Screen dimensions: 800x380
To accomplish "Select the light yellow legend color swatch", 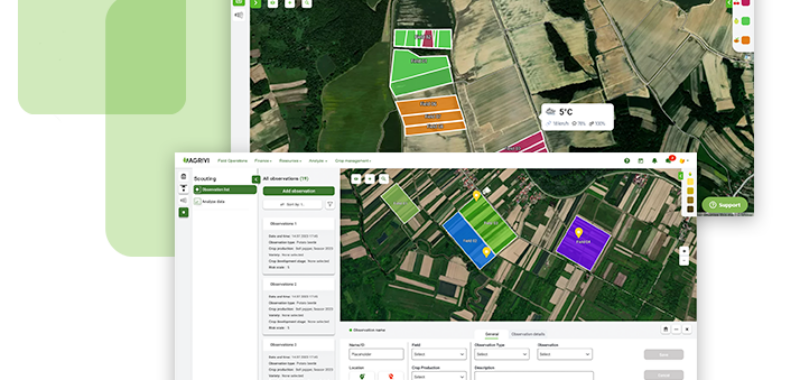I will [690, 182].
